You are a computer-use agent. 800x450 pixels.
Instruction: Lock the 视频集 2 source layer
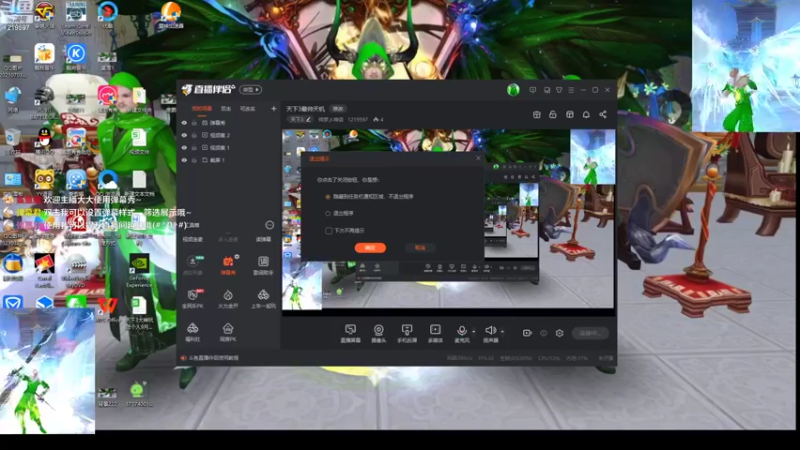(194, 135)
